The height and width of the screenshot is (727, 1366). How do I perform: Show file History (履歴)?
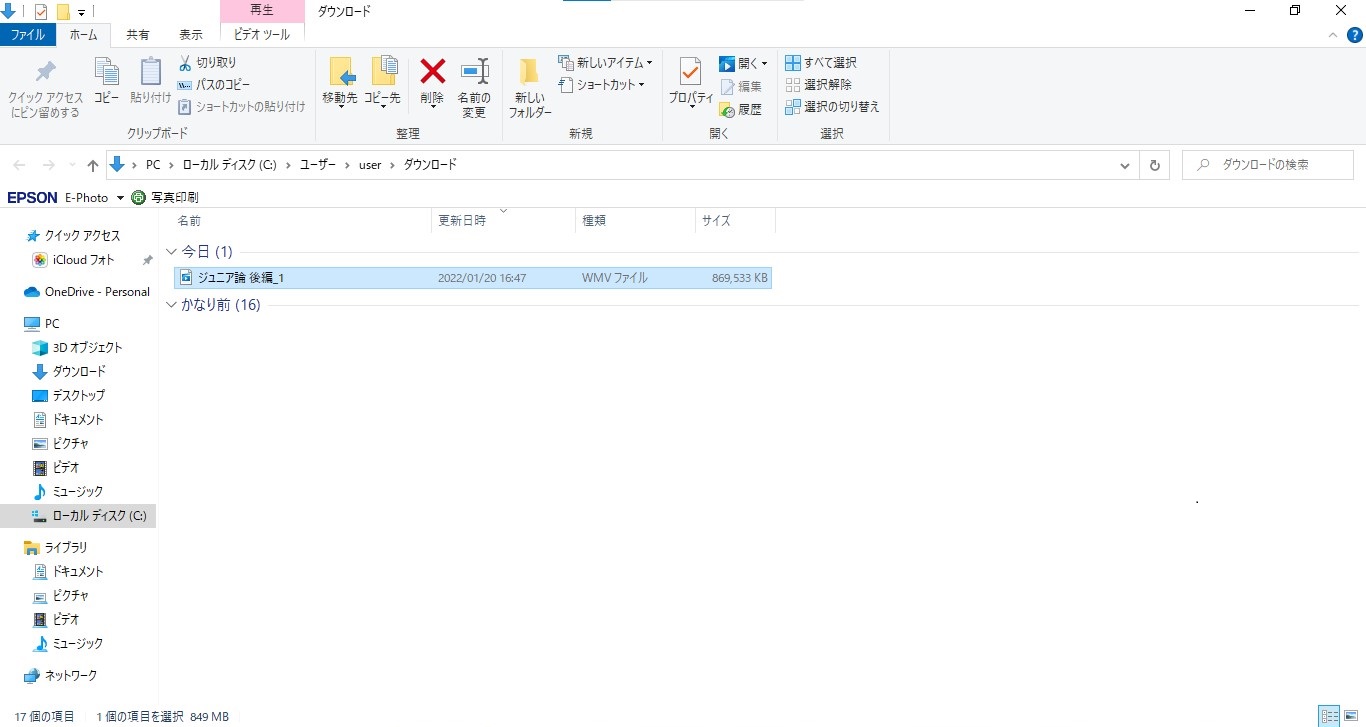[741, 109]
